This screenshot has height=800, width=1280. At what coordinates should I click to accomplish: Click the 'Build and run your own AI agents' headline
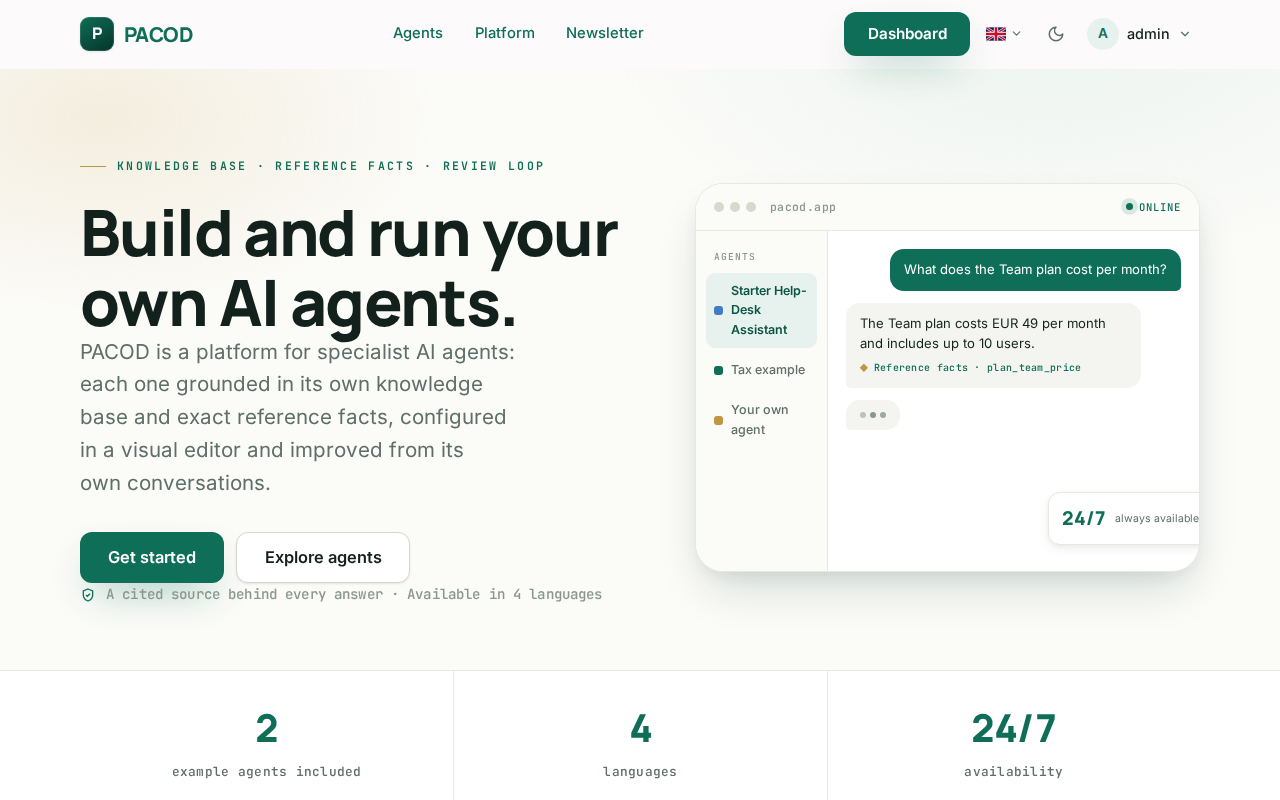349,267
